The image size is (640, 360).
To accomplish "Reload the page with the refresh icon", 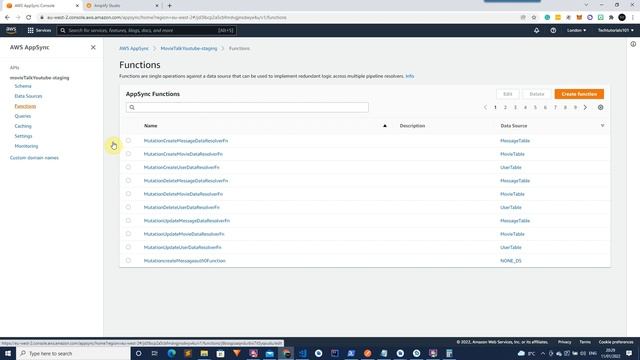I will tap(29, 18).
